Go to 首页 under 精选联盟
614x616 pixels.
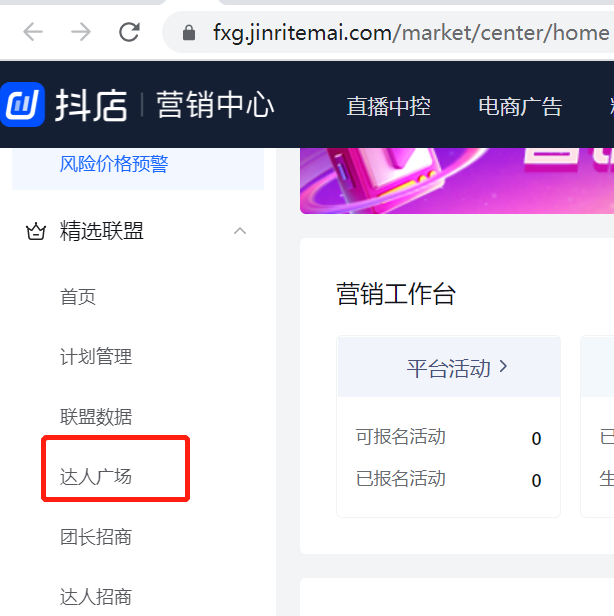tap(78, 297)
